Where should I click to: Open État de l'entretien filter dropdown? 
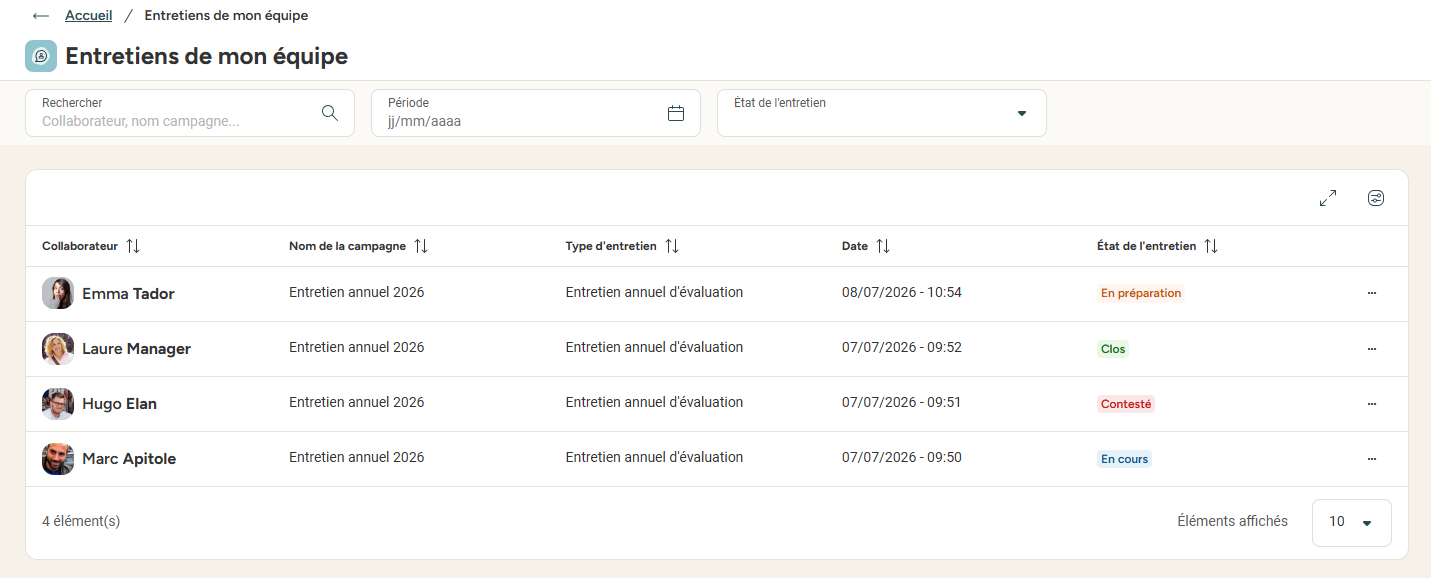pos(882,113)
